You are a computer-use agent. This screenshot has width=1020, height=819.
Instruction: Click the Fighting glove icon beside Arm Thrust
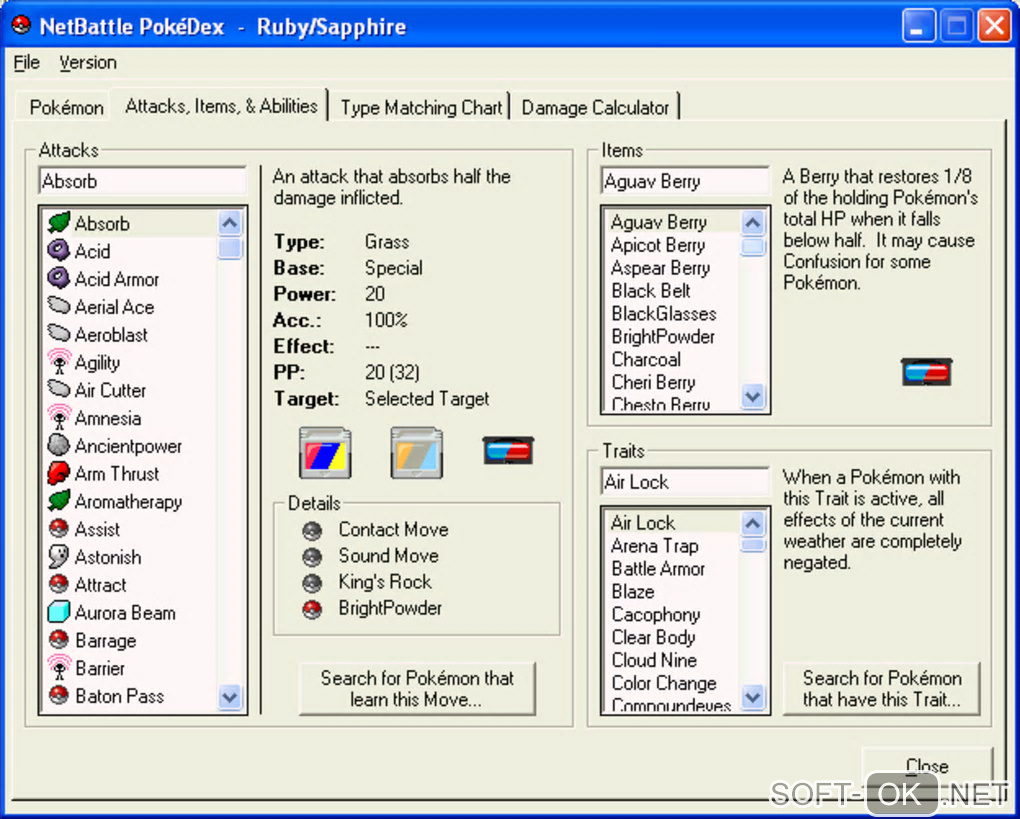(59, 473)
